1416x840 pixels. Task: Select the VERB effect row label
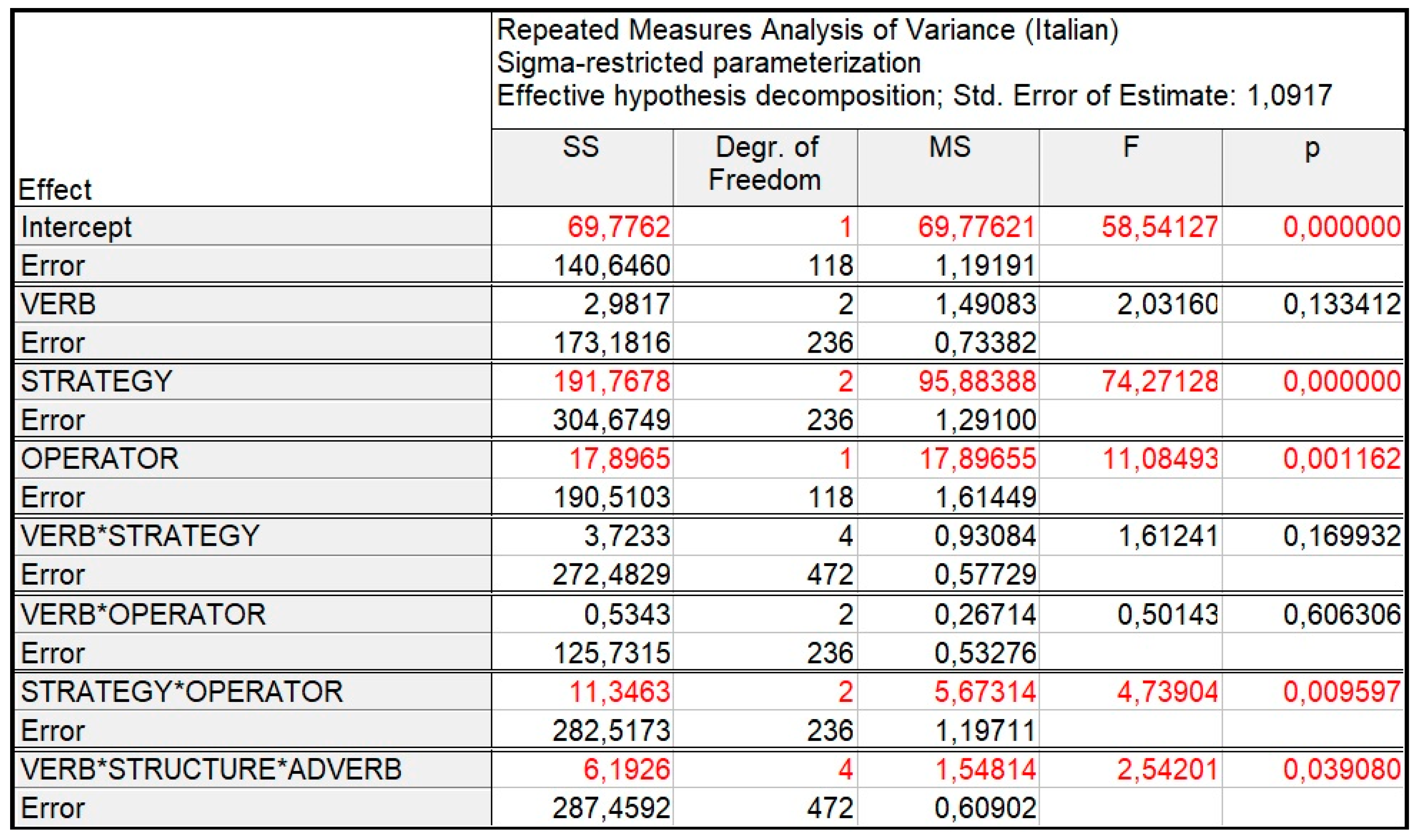tap(58, 304)
